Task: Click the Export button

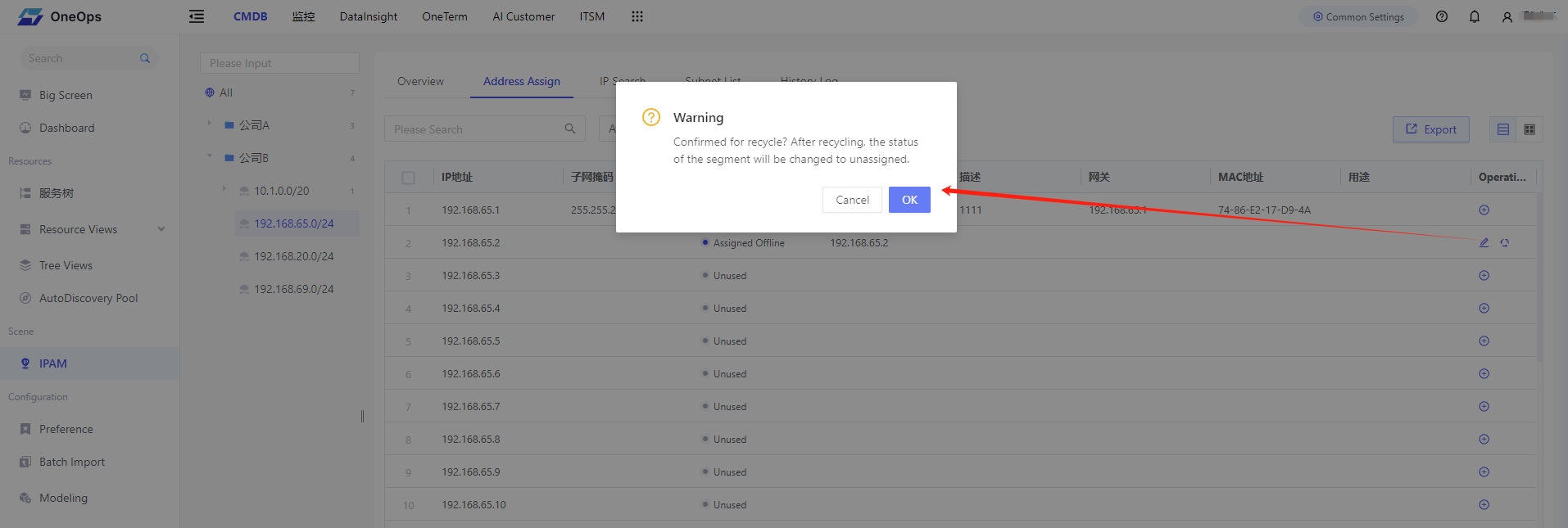Action: pos(1431,129)
